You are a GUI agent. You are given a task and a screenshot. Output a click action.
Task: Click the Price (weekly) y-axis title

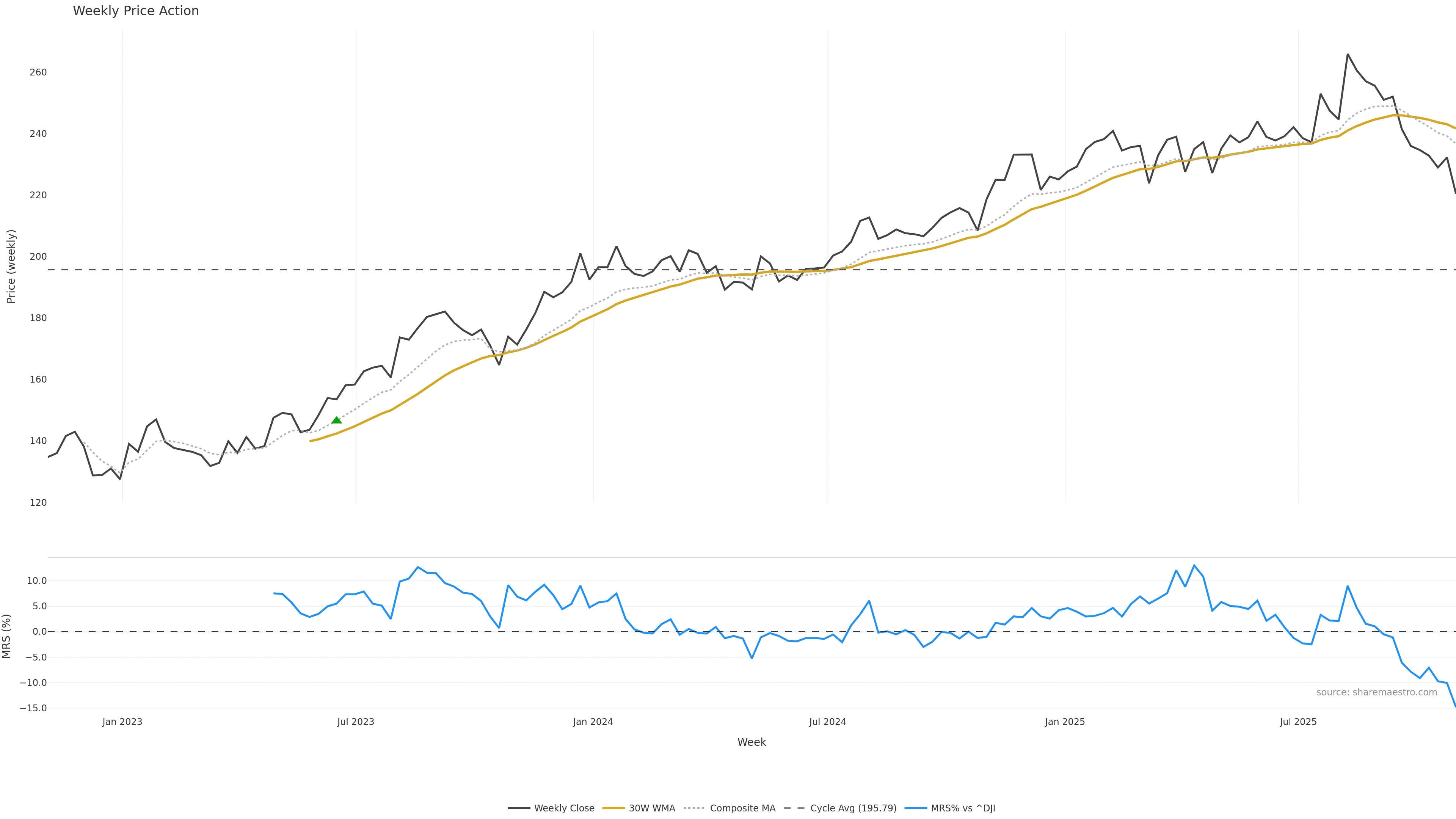pyautogui.click(x=11, y=266)
